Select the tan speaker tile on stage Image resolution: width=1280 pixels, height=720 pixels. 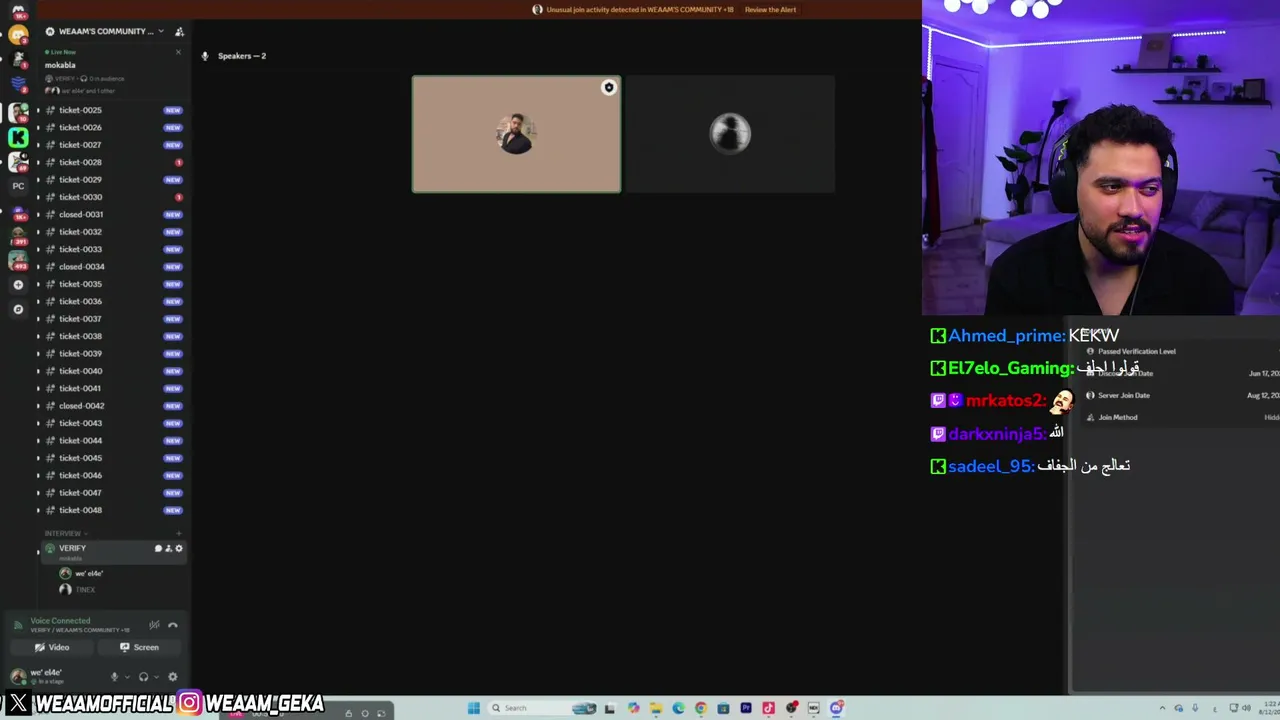pos(516,134)
